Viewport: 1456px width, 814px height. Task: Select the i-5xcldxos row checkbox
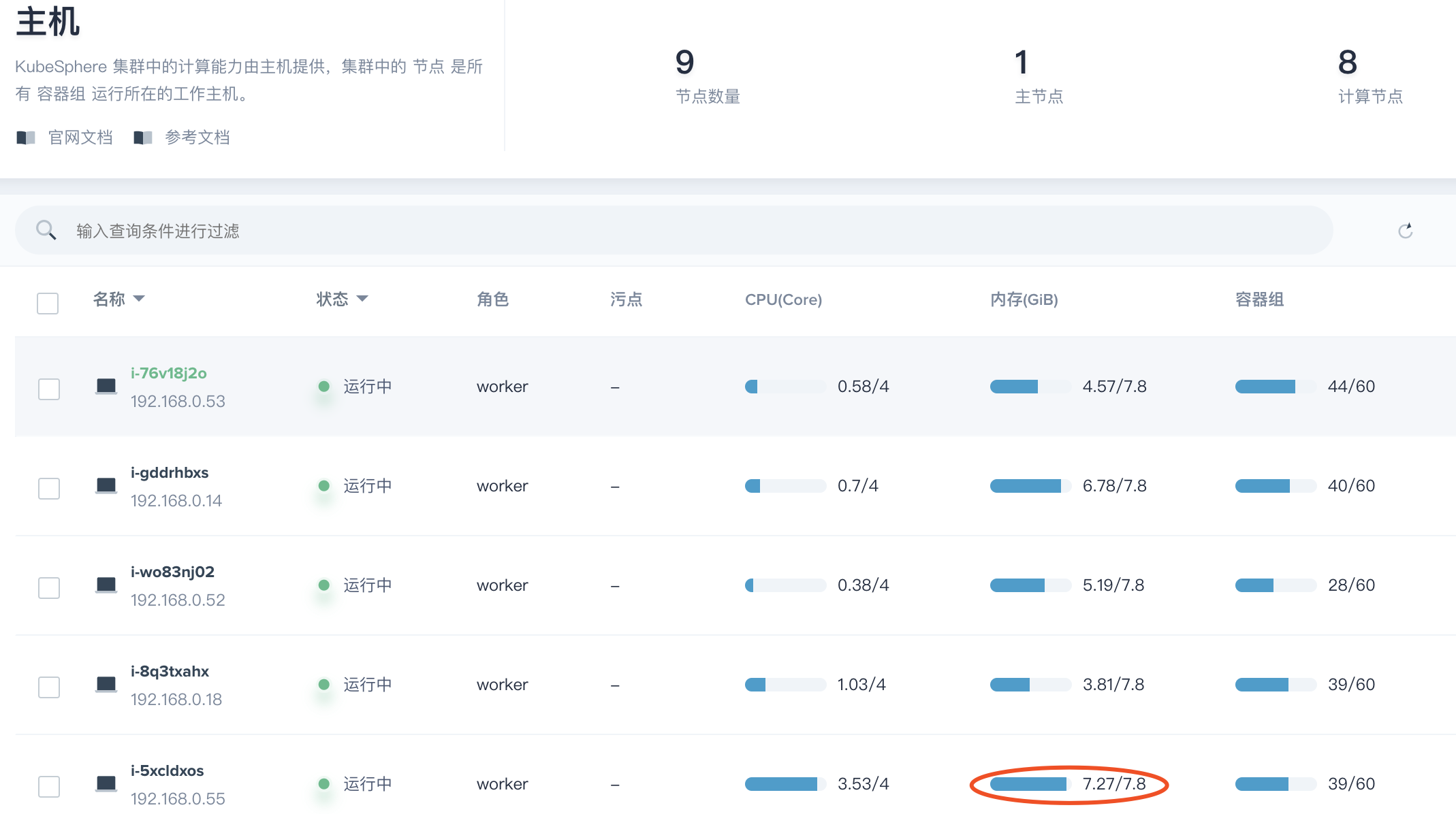[49, 787]
